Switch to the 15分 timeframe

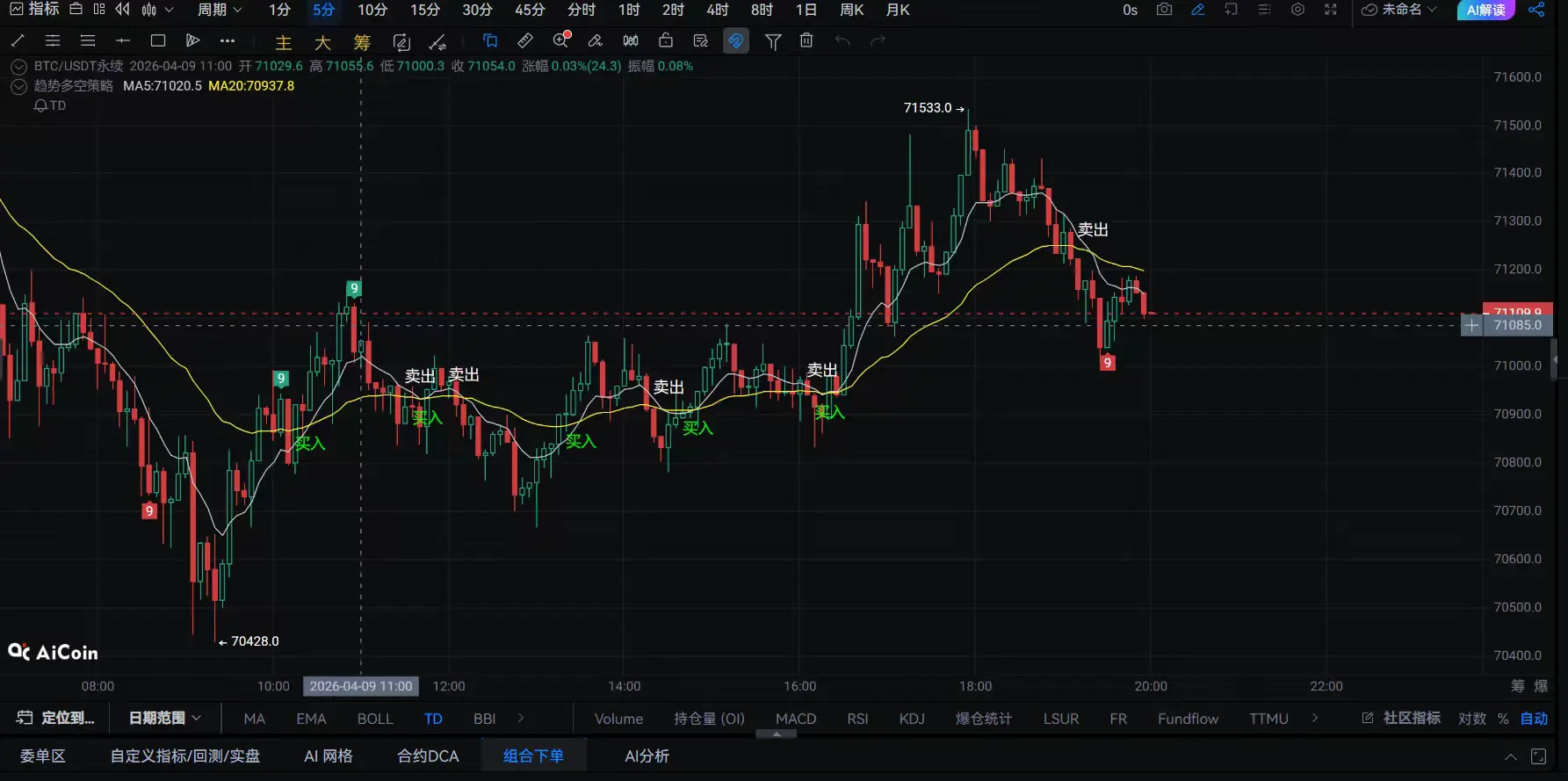click(425, 10)
